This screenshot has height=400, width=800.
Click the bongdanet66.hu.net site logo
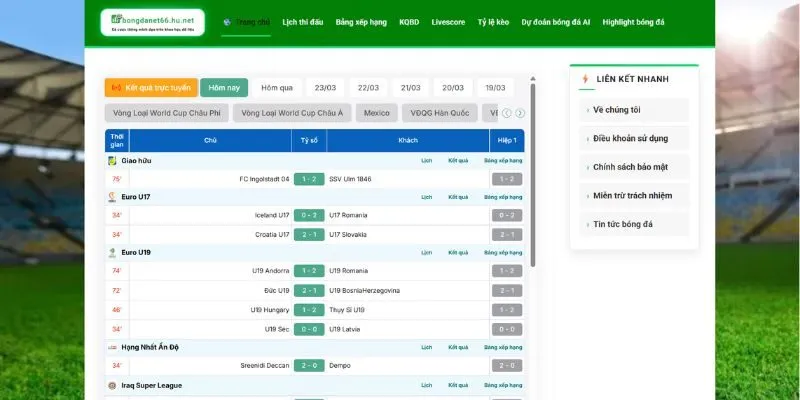153,22
